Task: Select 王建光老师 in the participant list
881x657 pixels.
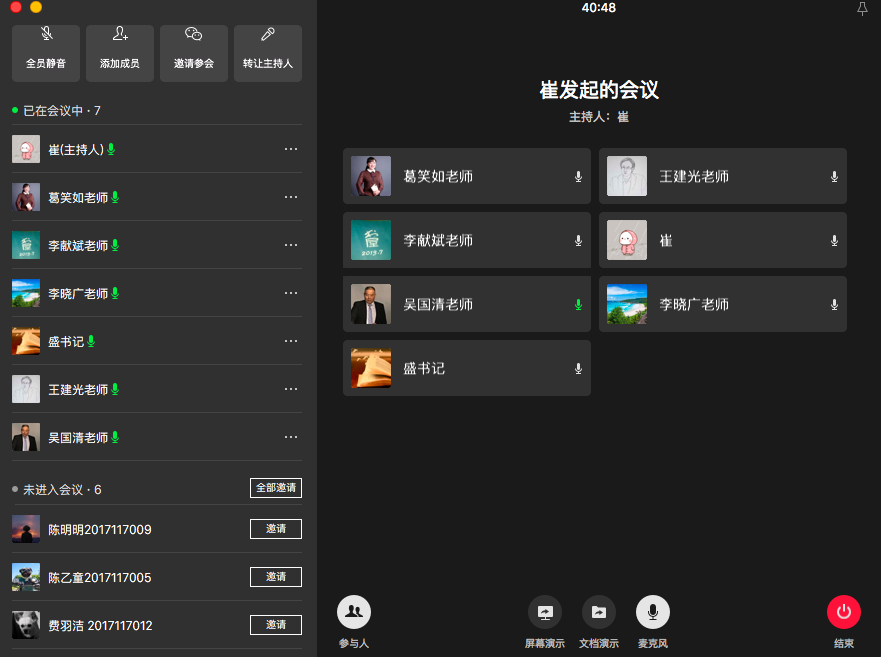Action: point(78,389)
